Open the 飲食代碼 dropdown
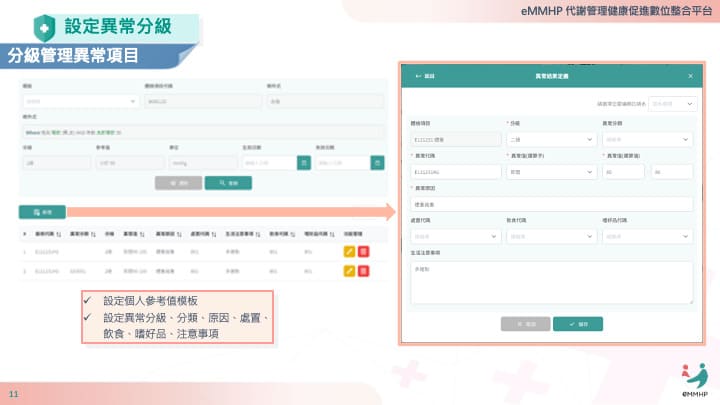The width and height of the screenshot is (720, 405). 551,237
